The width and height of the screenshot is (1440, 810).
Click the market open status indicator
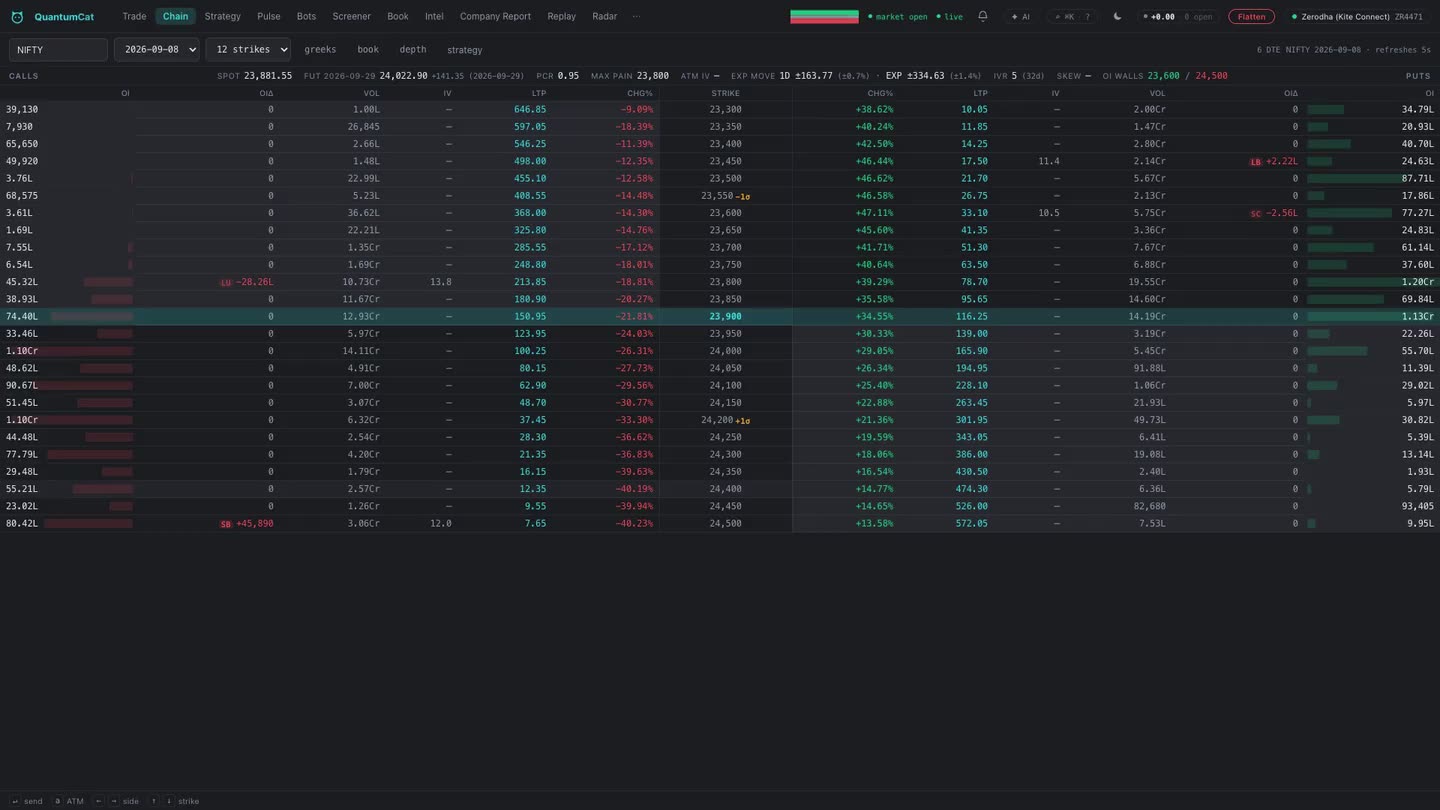tap(897, 17)
